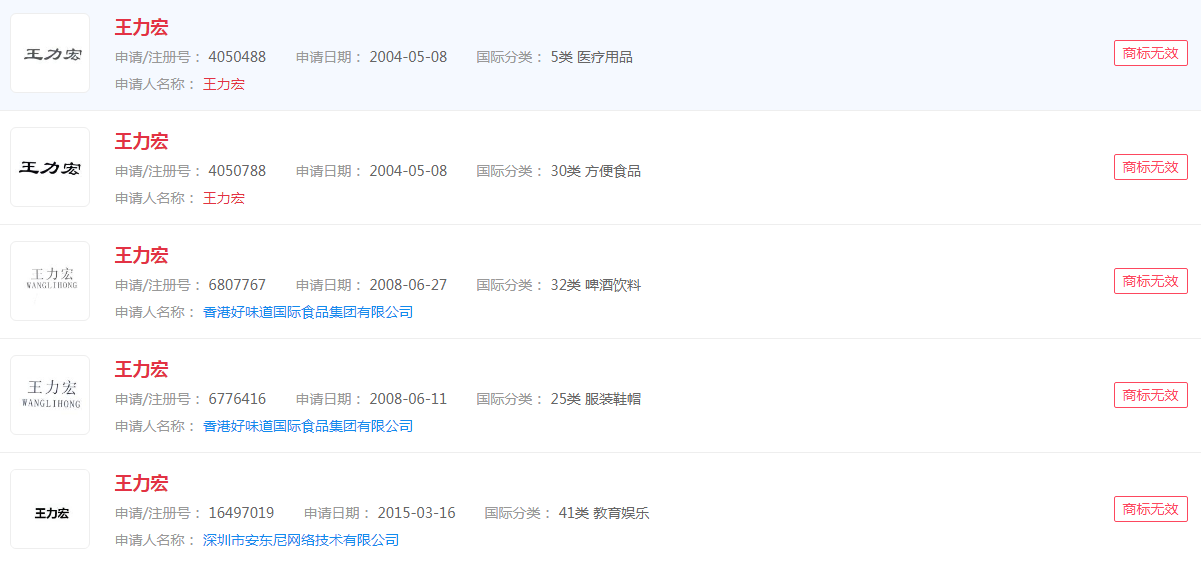Select registration number 6807767
This screenshot has height=565, width=1201.
coord(237,285)
